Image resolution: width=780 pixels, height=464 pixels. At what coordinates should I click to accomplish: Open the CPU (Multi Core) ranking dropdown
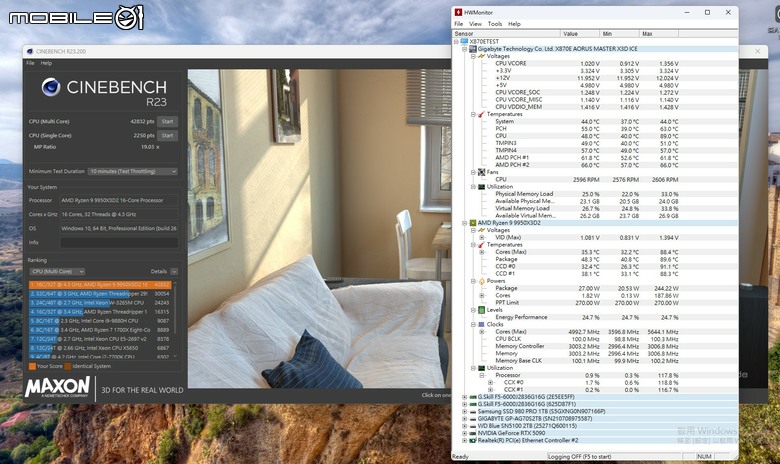(x=57, y=272)
